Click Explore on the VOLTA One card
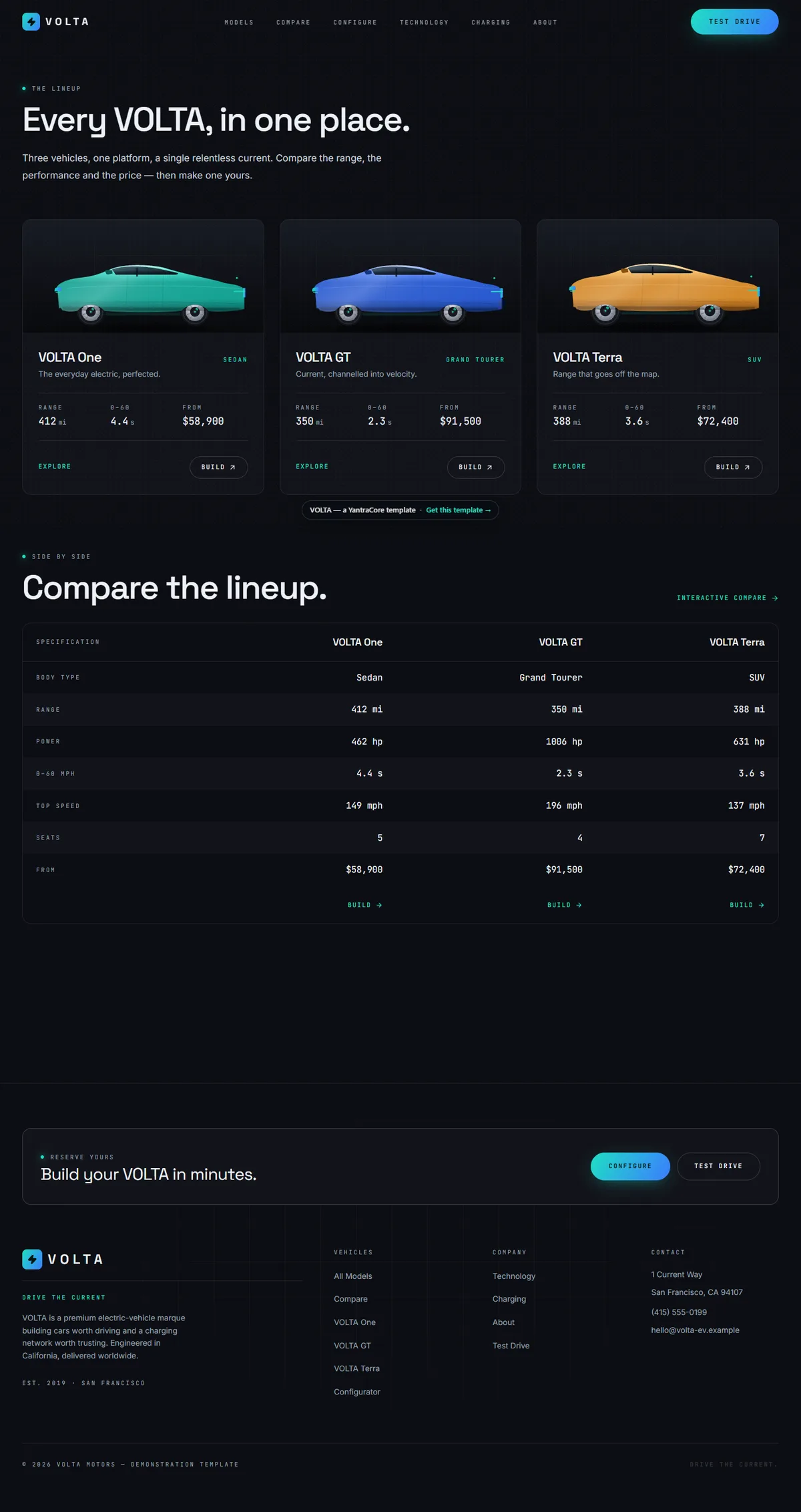801x1512 pixels. tap(55, 466)
